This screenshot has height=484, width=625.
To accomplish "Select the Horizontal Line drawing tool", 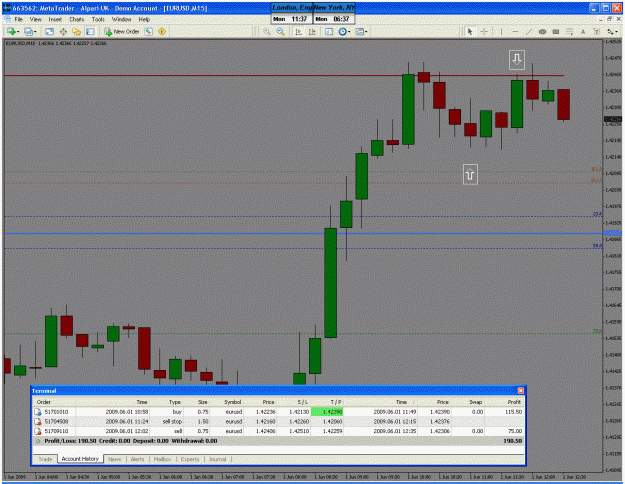I will pyautogui.click(x=515, y=31).
